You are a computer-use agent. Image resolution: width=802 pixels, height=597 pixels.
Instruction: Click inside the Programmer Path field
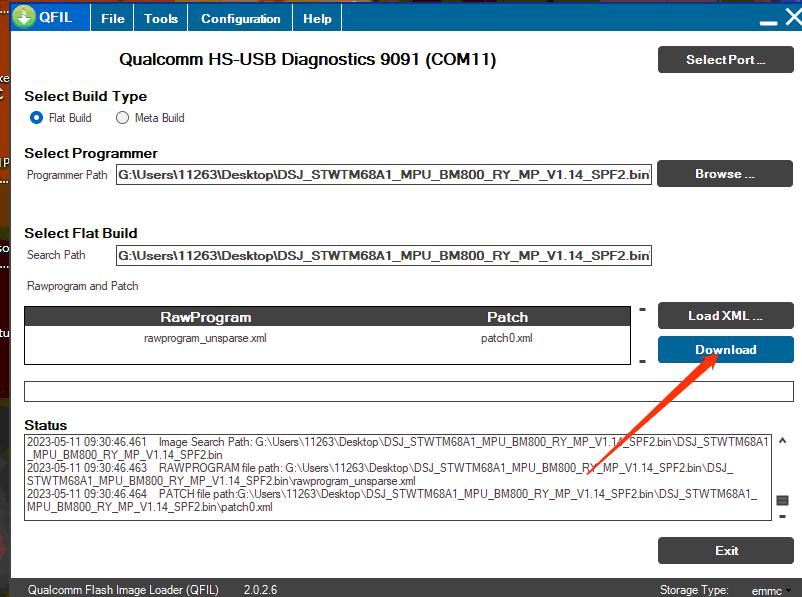pos(384,175)
